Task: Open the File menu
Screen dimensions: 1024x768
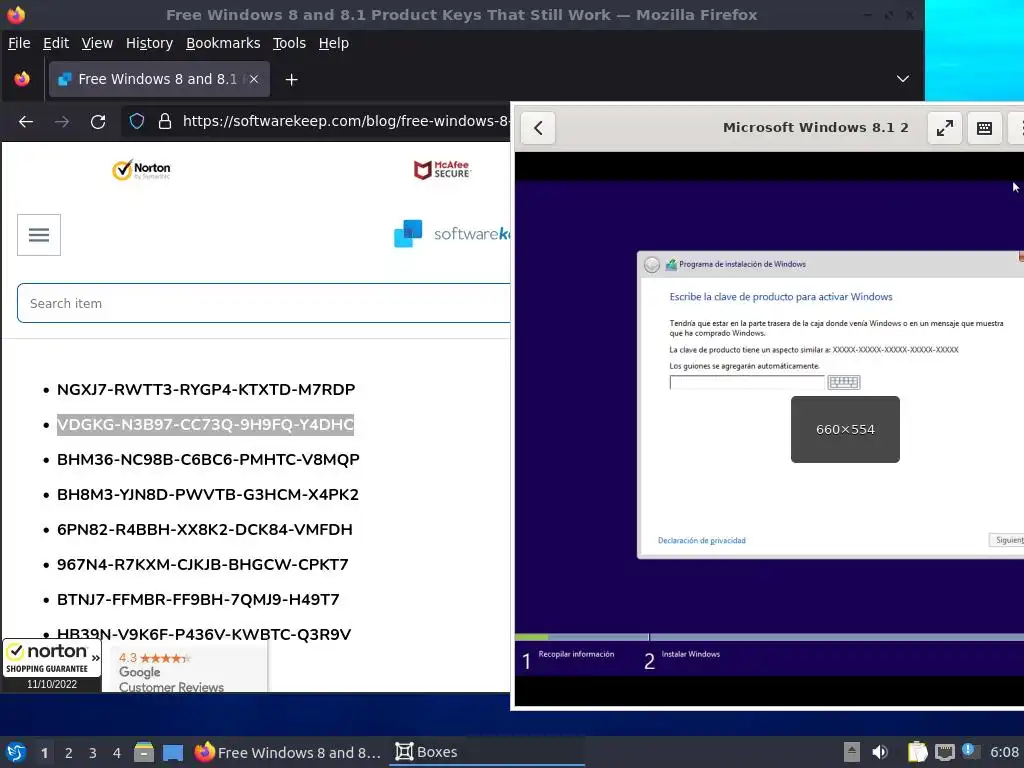Action: [x=19, y=43]
